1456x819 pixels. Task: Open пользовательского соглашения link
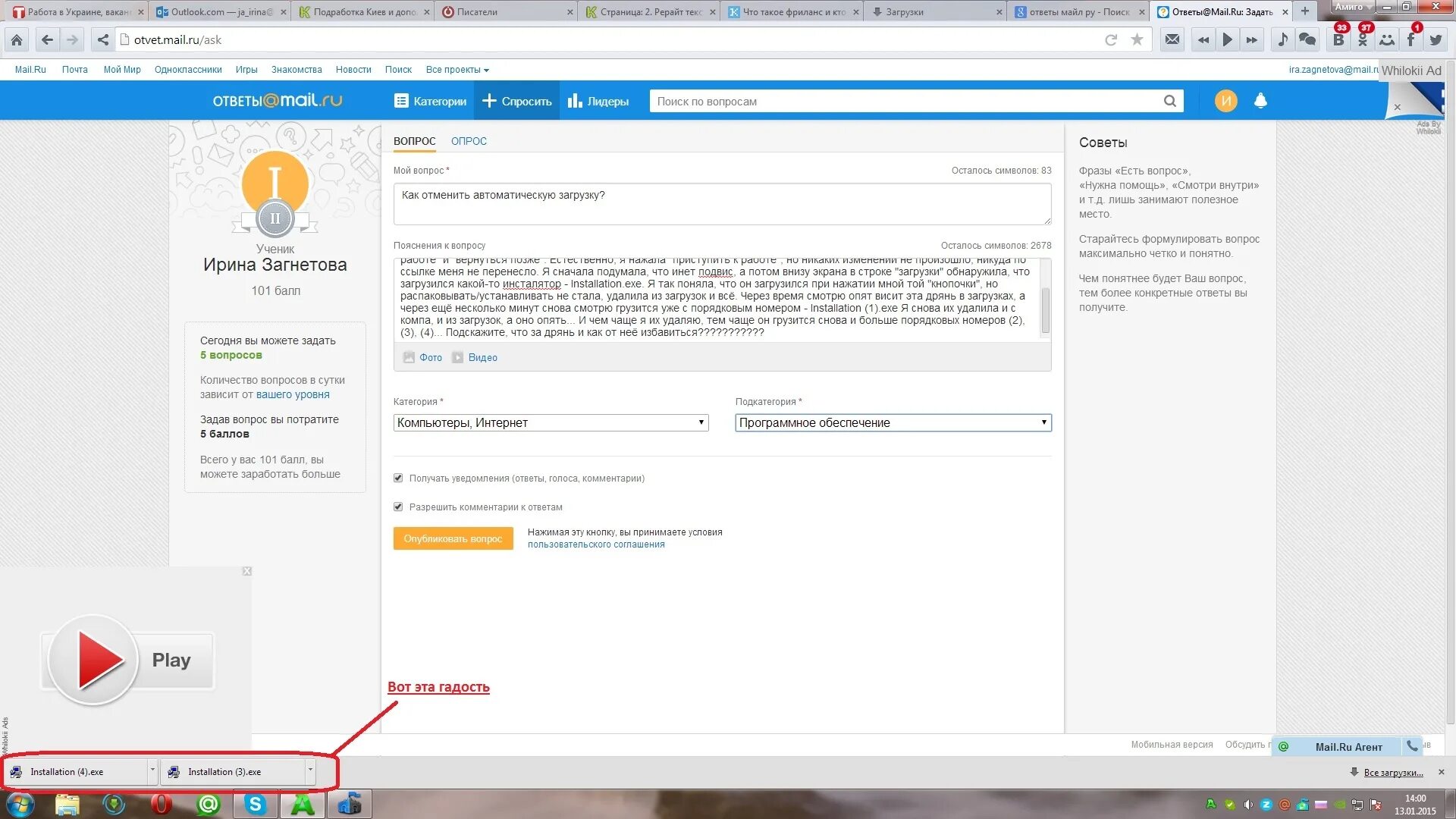(x=596, y=544)
